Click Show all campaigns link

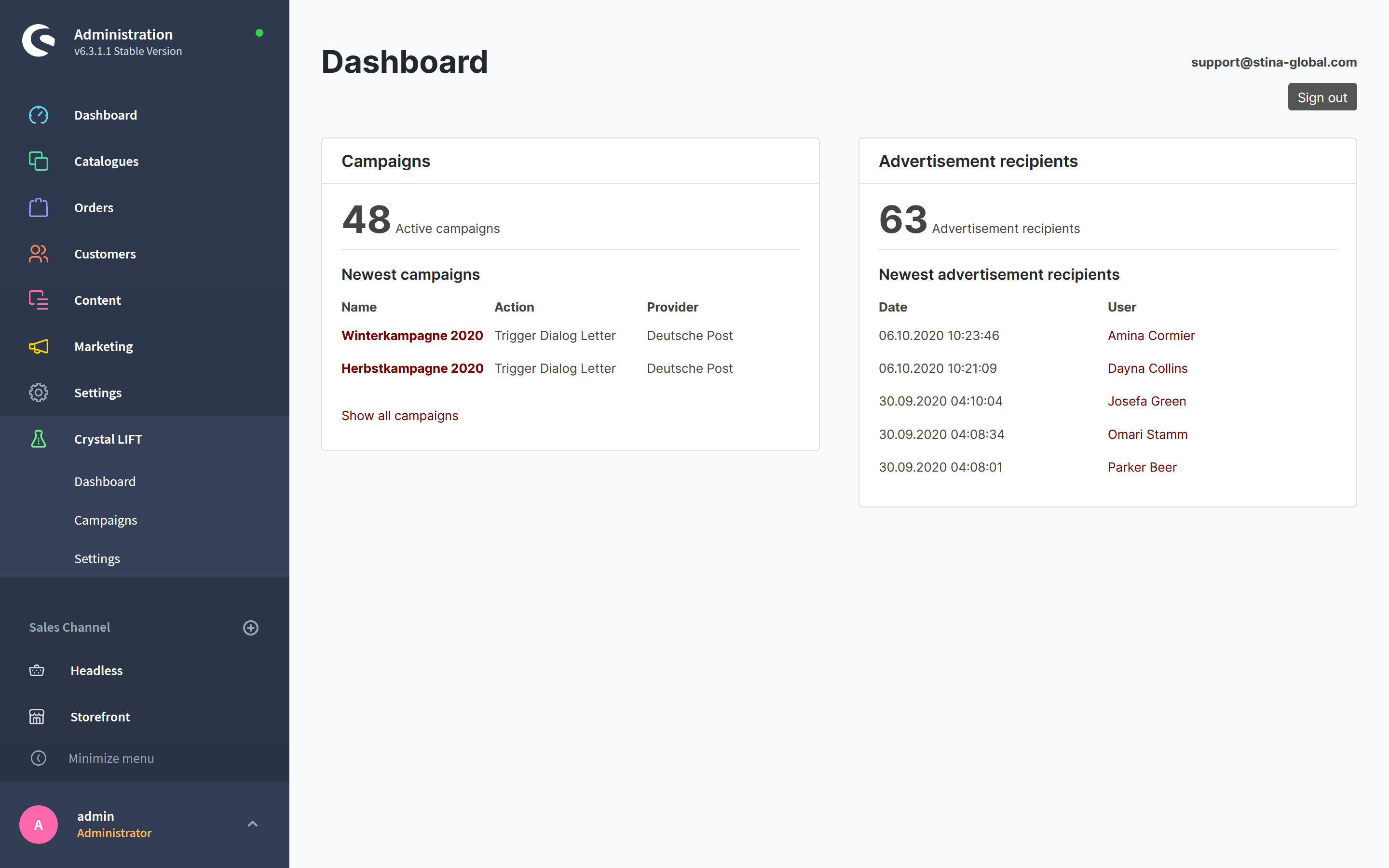(x=399, y=416)
